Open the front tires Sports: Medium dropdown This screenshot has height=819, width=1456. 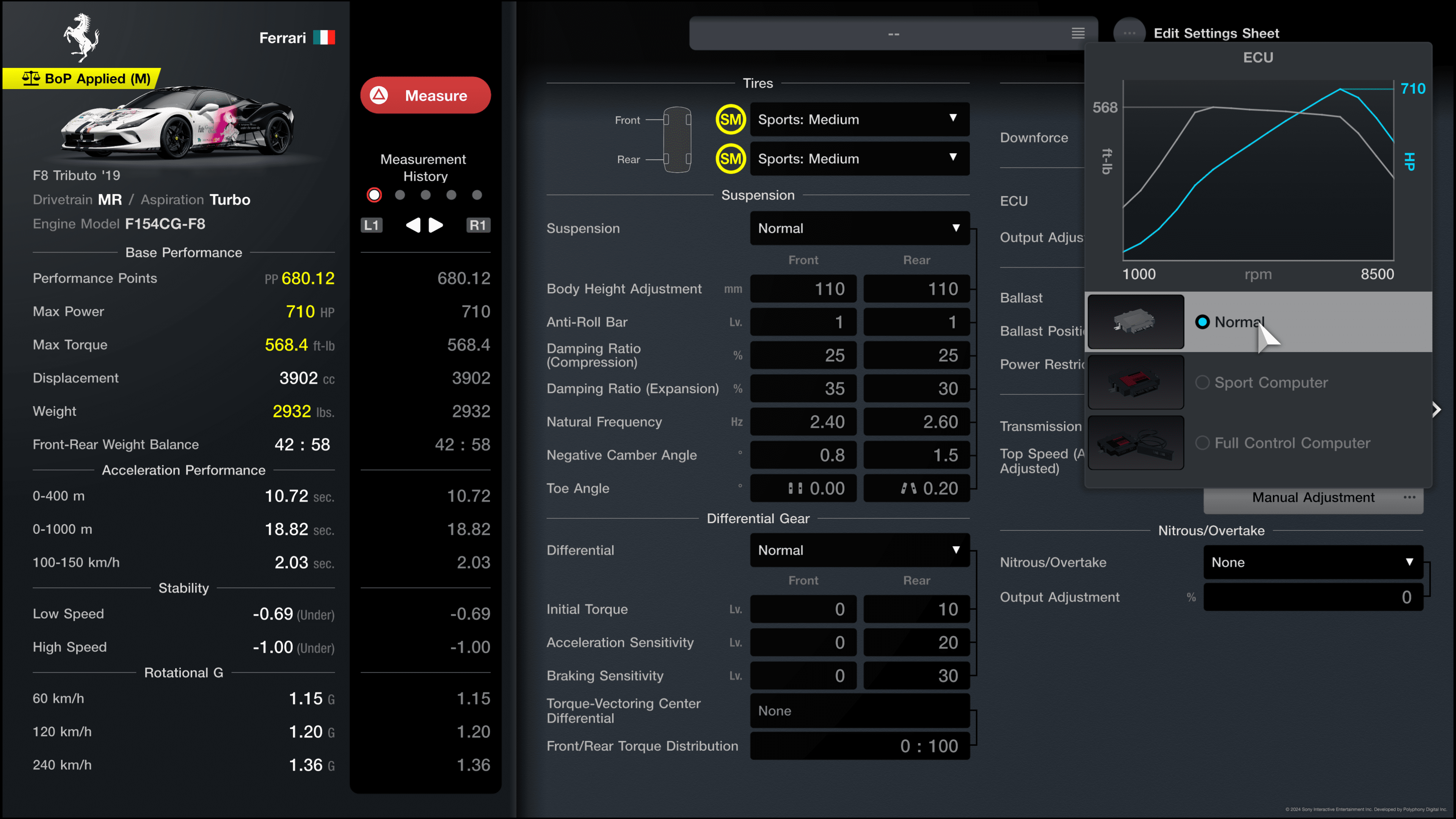[x=859, y=119]
